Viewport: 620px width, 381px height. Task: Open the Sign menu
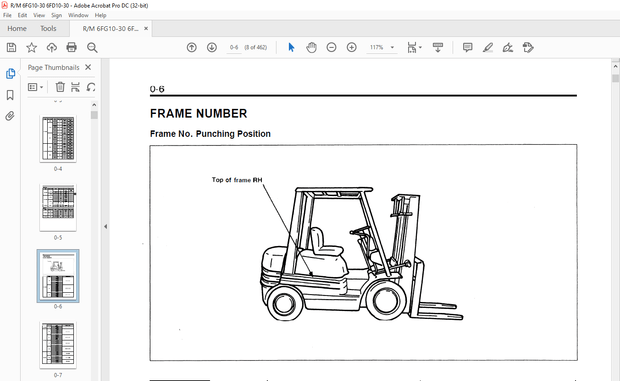57,15
